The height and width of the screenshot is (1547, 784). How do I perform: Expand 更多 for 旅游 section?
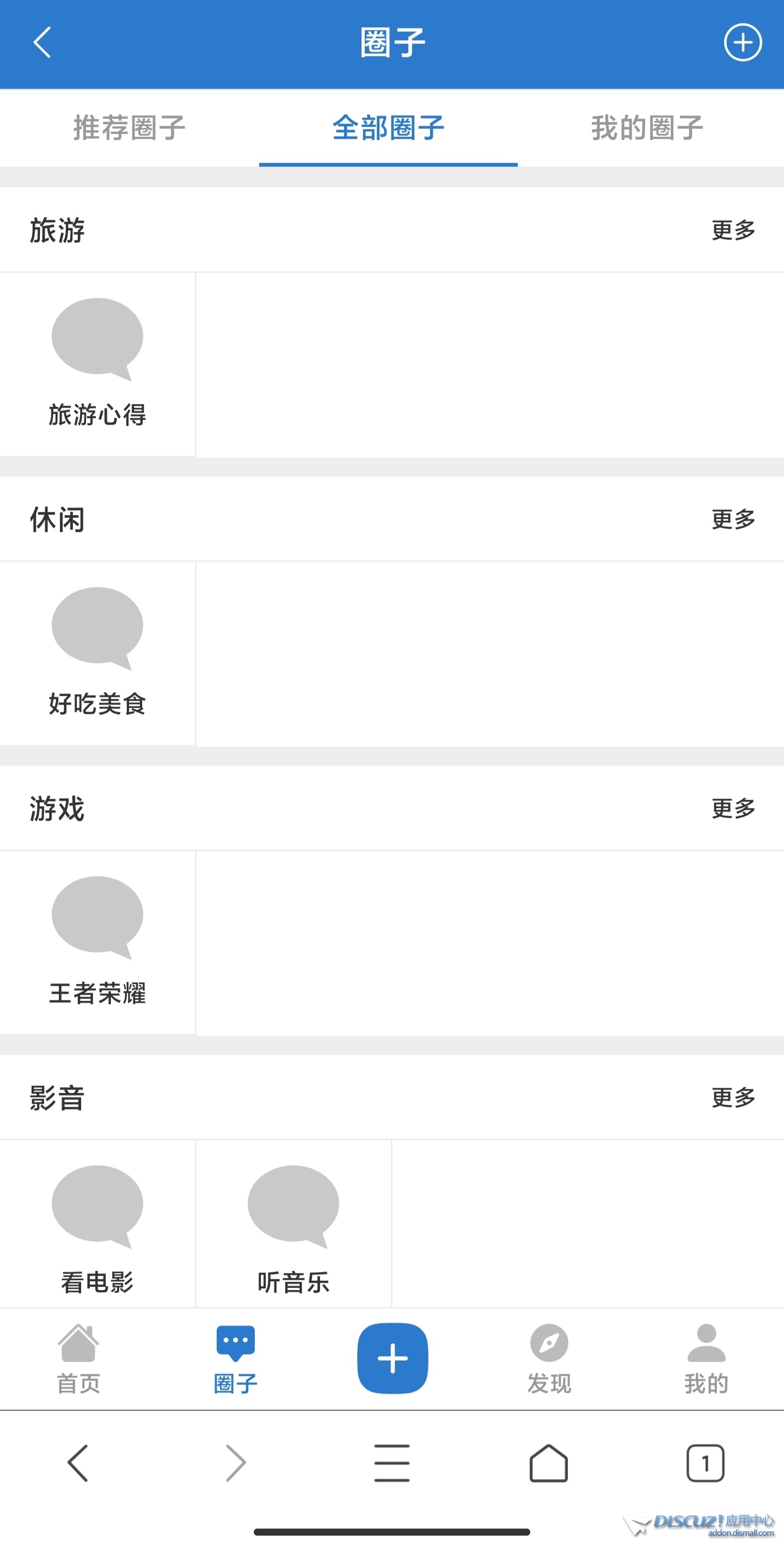[733, 230]
